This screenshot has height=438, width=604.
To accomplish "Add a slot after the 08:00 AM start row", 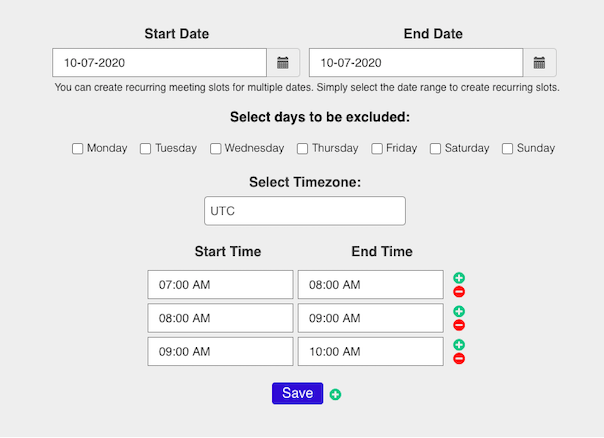I will coord(459,311).
